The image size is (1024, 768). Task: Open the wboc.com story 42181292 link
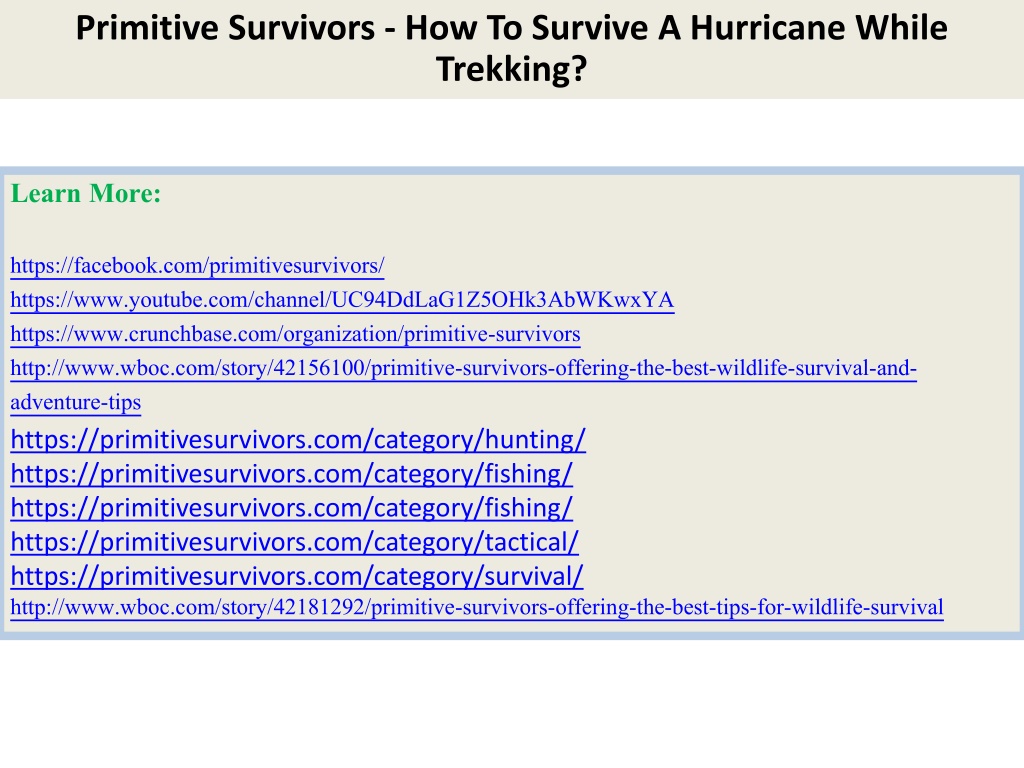pyautogui.click(x=477, y=607)
